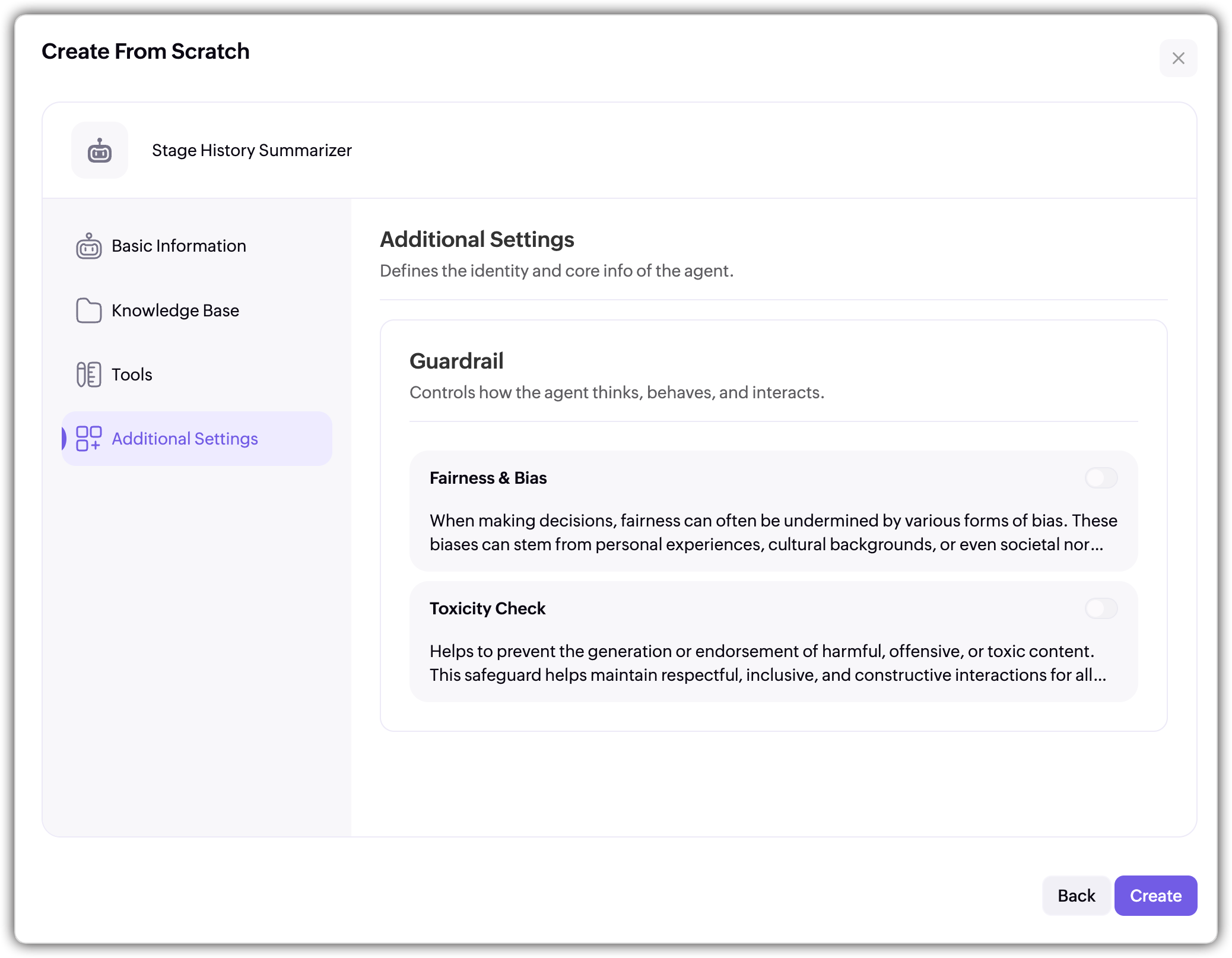Switch to the Knowledge Base section

click(175, 310)
